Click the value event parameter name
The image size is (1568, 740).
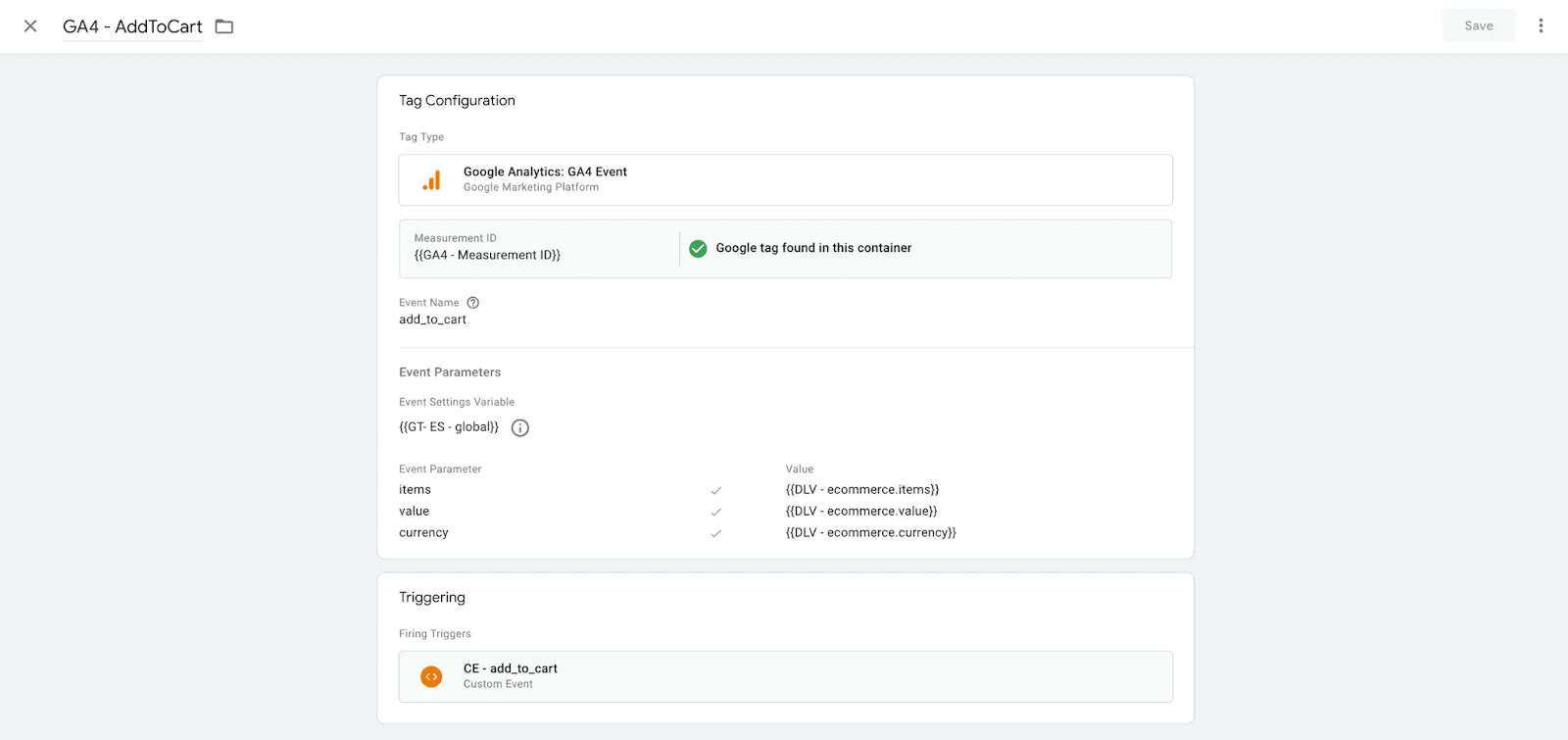pyautogui.click(x=414, y=512)
